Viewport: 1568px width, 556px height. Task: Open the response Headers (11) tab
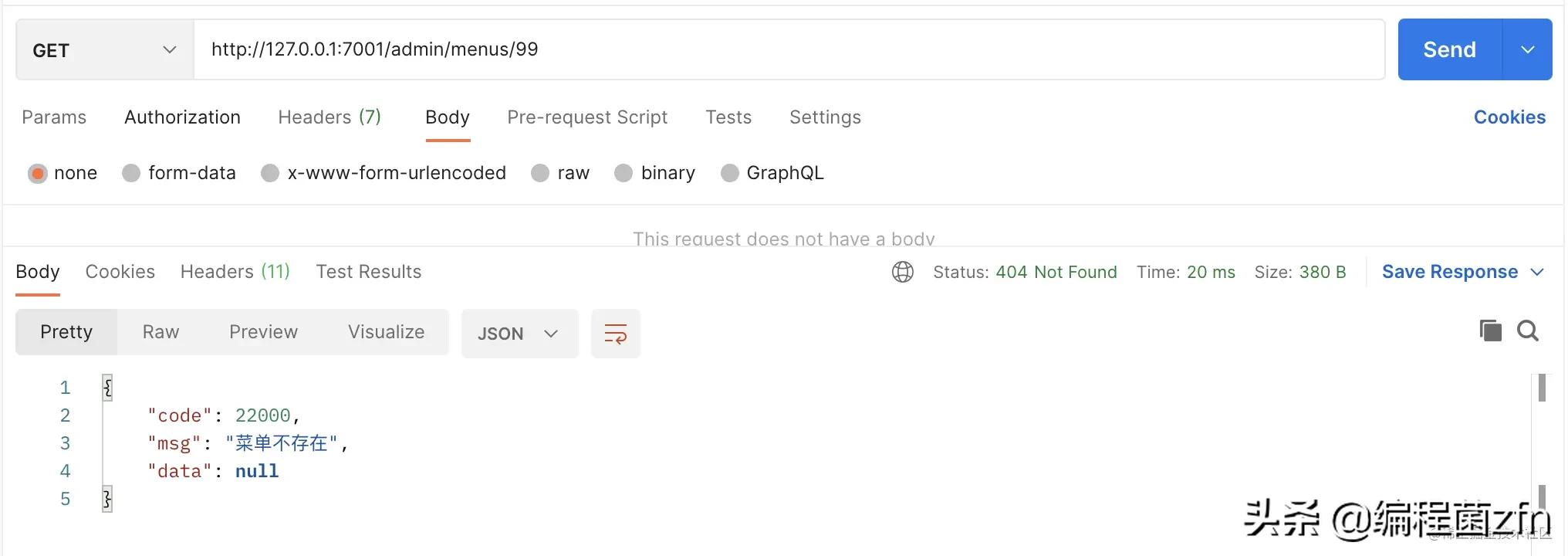pos(235,272)
